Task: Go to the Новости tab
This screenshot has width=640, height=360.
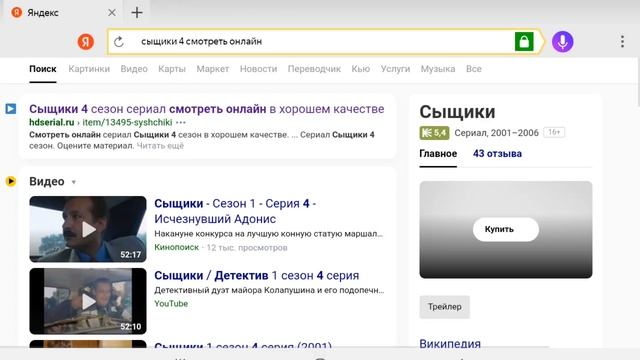Action: 258,69
